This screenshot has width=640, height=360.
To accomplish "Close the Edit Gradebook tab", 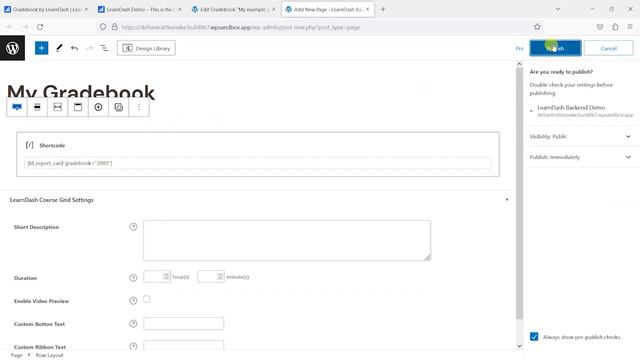I will pyautogui.click(x=273, y=9).
